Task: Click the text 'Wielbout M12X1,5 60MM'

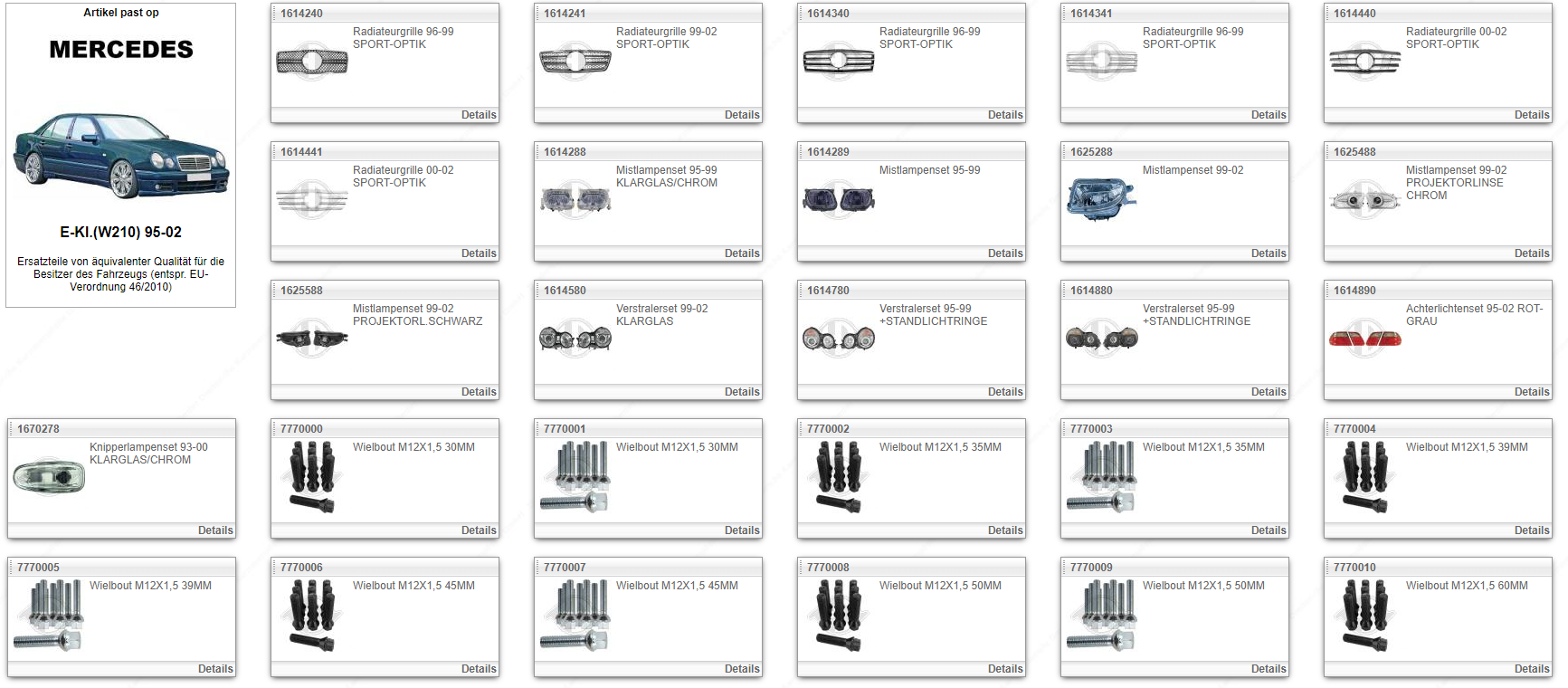Action: pos(1467,586)
